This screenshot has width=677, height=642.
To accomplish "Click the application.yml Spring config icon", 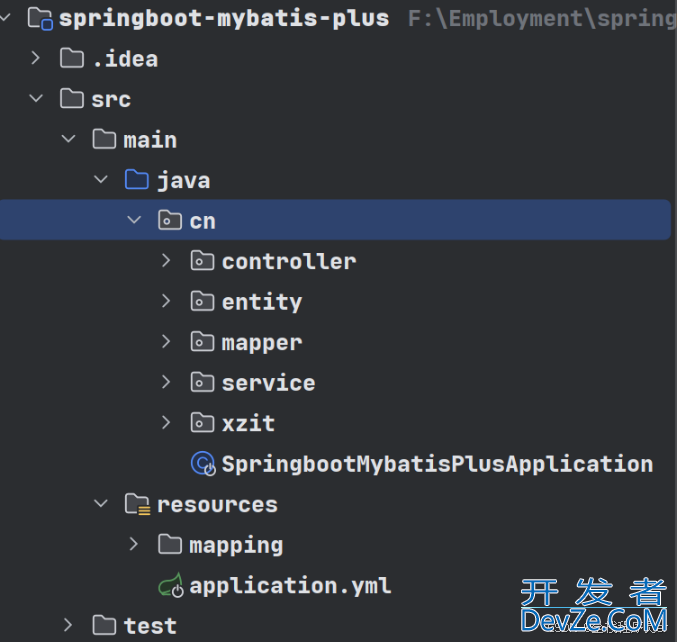I will 170,586.
